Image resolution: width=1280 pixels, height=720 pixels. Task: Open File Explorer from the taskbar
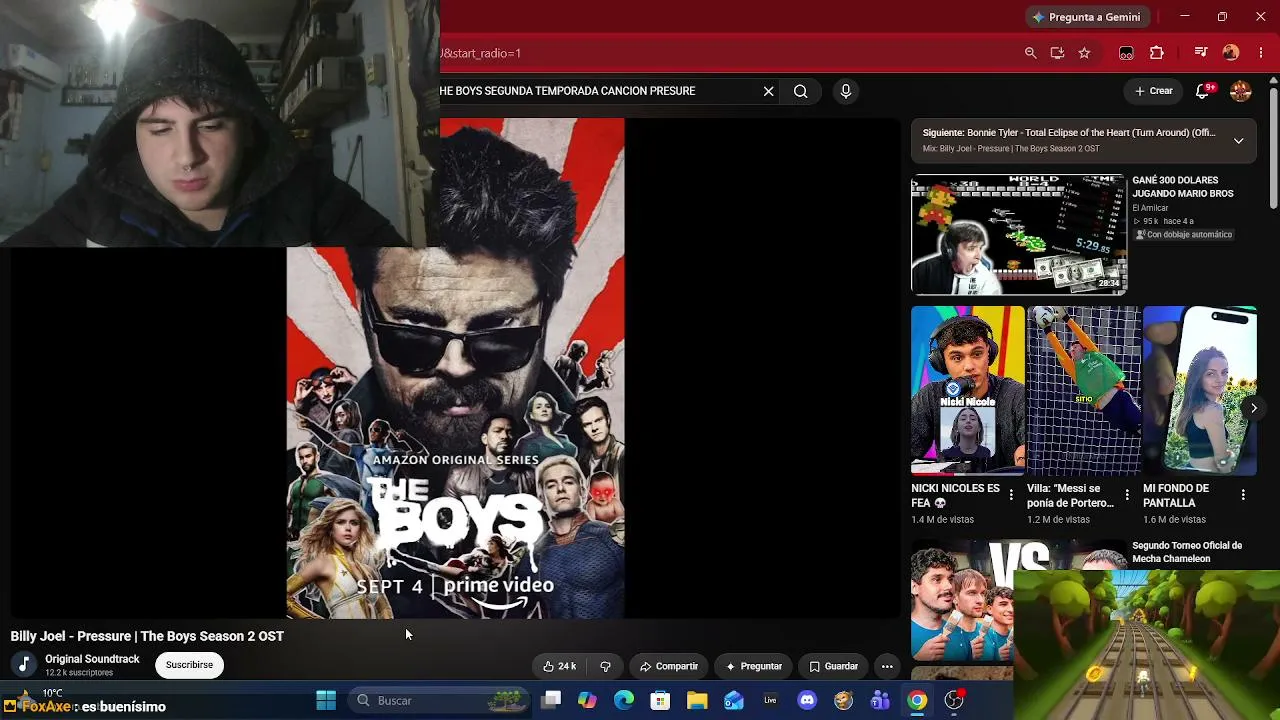[x=697, y=701]
